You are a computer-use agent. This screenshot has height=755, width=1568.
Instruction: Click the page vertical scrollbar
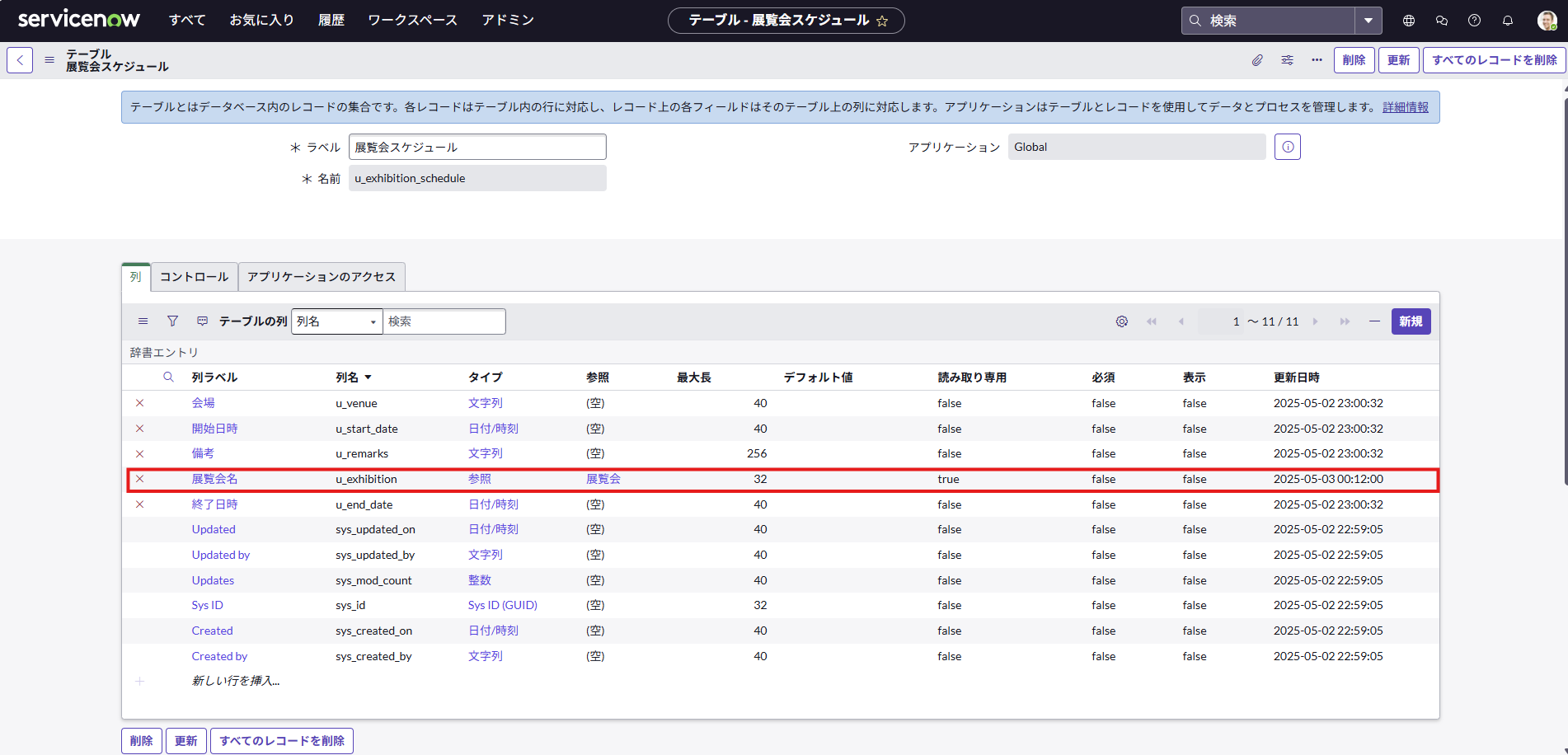(1565, 293)
